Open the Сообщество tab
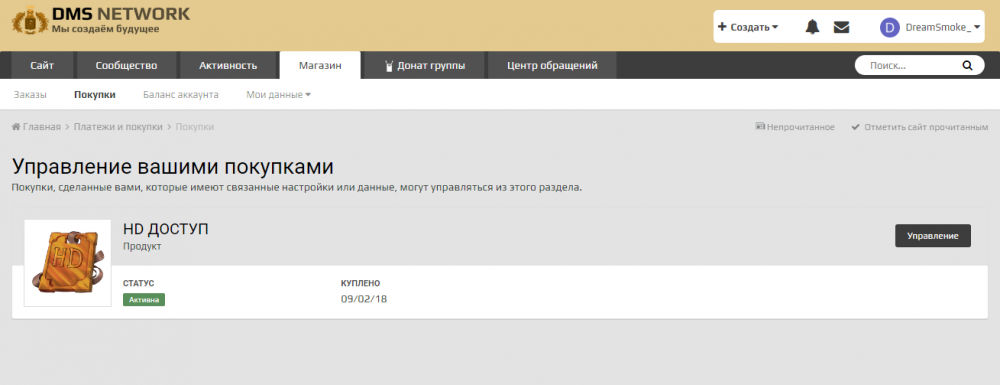Viewport: 1000px width, 385px height. pyautogui.click(x=126, y=65)
